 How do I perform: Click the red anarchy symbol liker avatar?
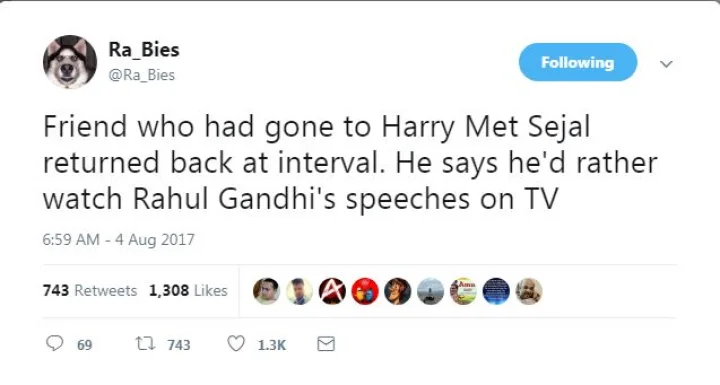(332, 291)
